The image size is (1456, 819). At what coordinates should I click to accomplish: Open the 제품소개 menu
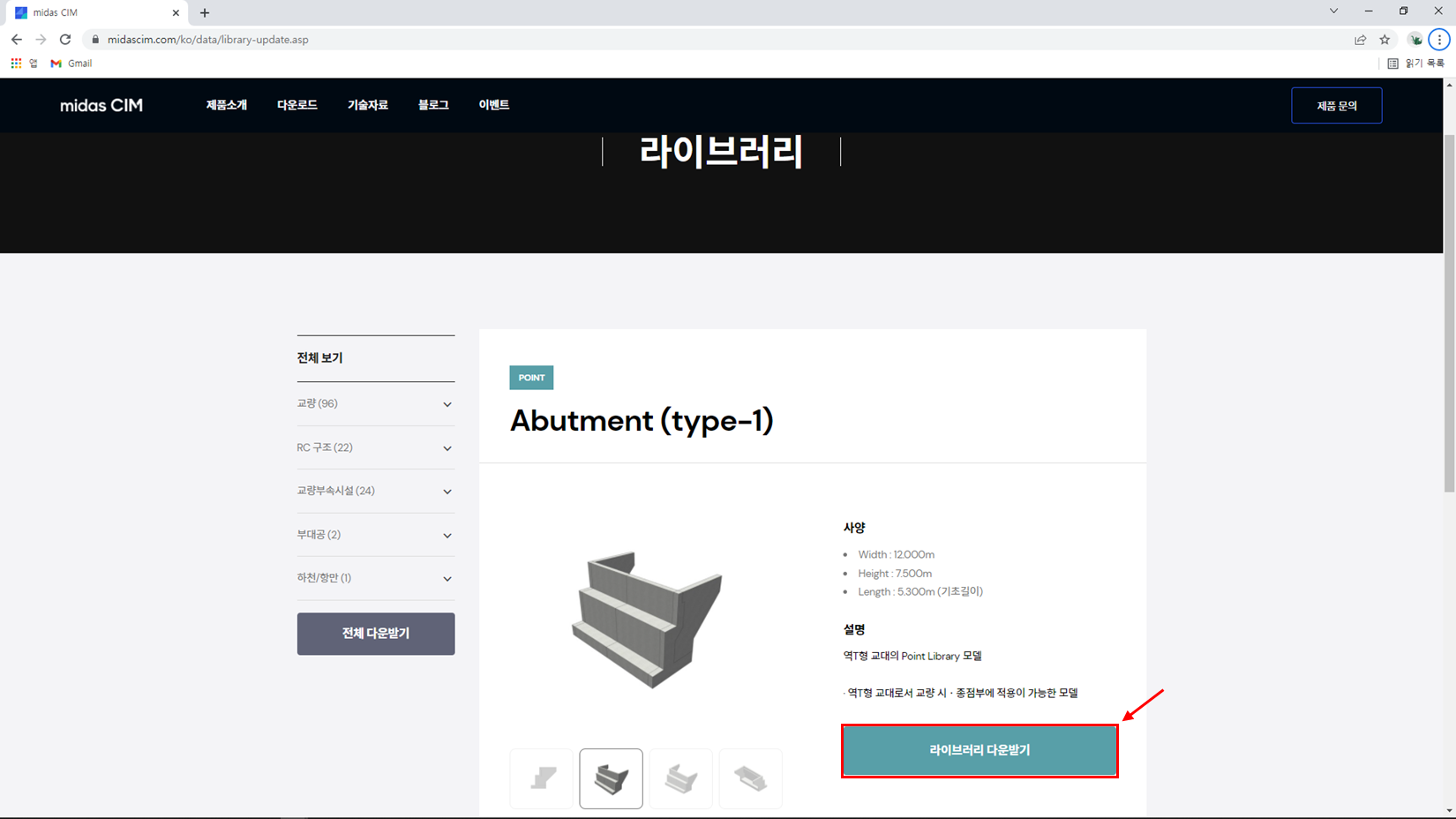227,105
